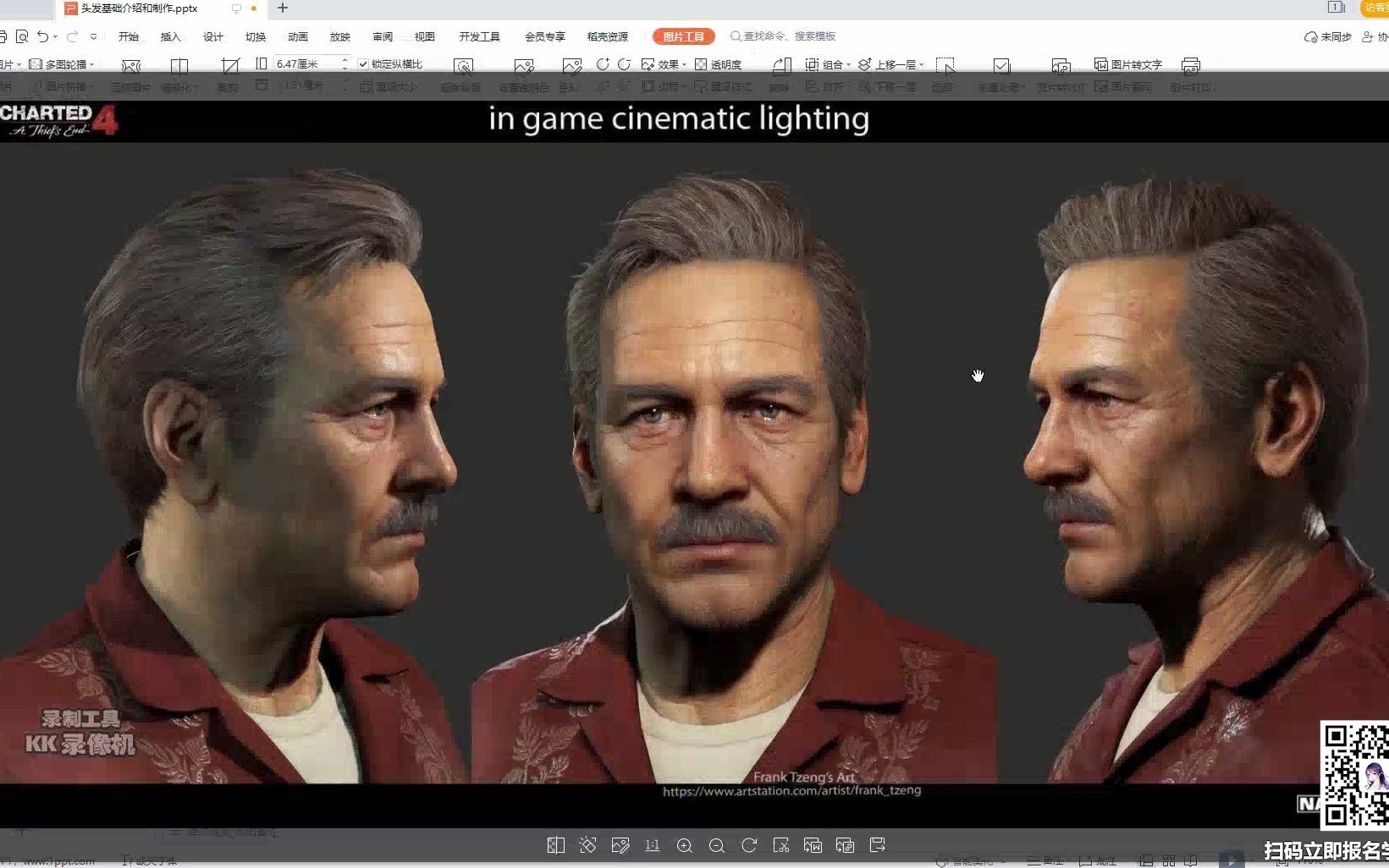Image resolution: width=1389 pixels, height=868 pixels.
Task: Click the viewer save picture icon
Action: (877, 845)
